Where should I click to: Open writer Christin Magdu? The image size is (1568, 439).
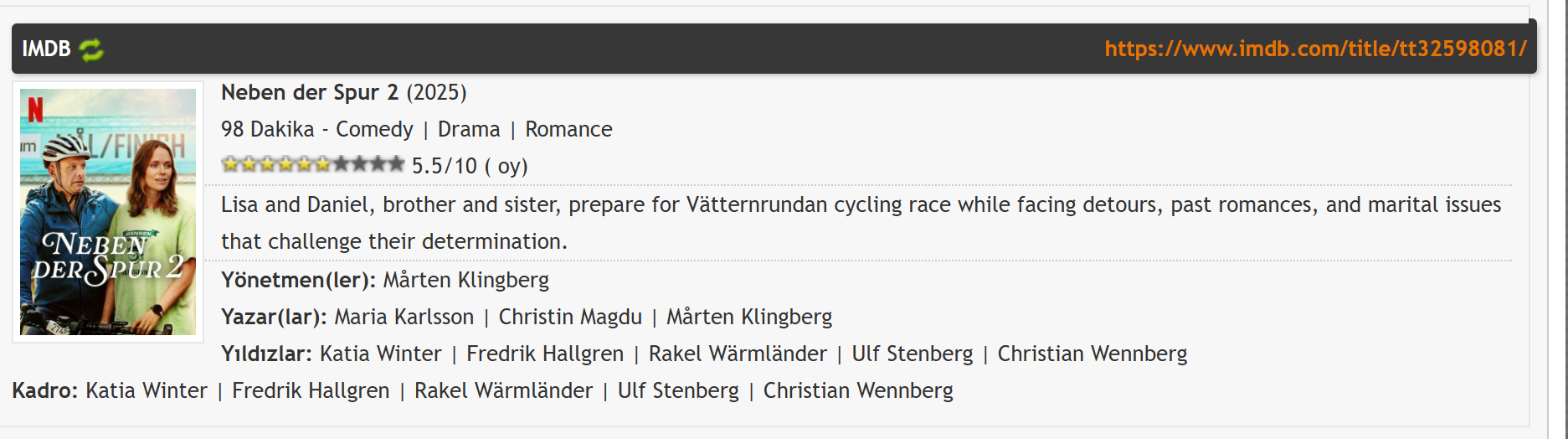(x=570, y=317)
